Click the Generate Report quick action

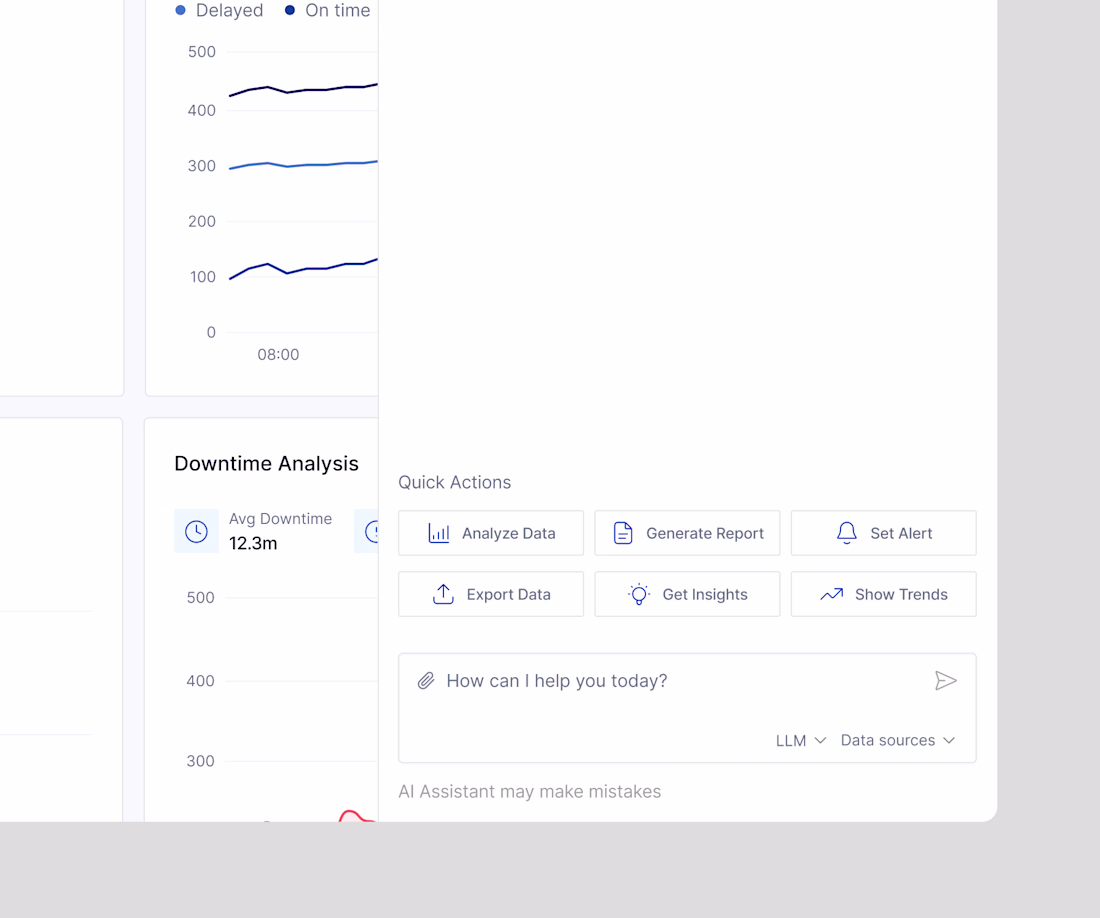pyautogui.click(x=688, y=533)
